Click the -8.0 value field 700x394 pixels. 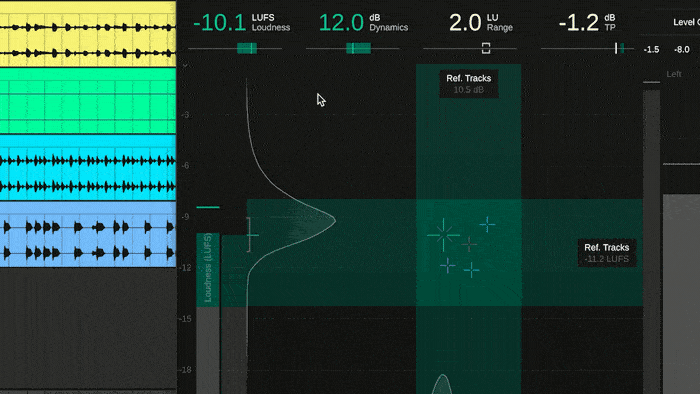click(682, 50)
